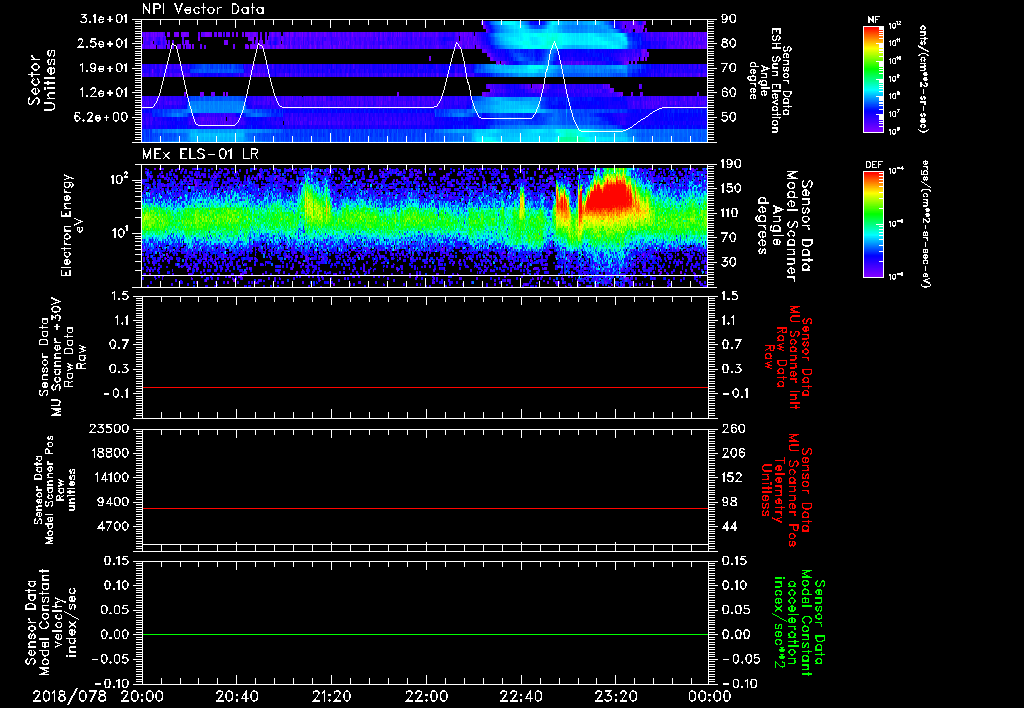Click the 20:40 time axis label

tap(237, 696)
